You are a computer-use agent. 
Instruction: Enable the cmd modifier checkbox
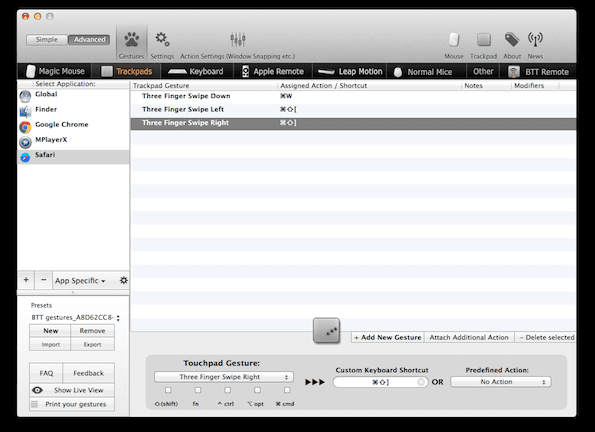[x=287, y=390]
